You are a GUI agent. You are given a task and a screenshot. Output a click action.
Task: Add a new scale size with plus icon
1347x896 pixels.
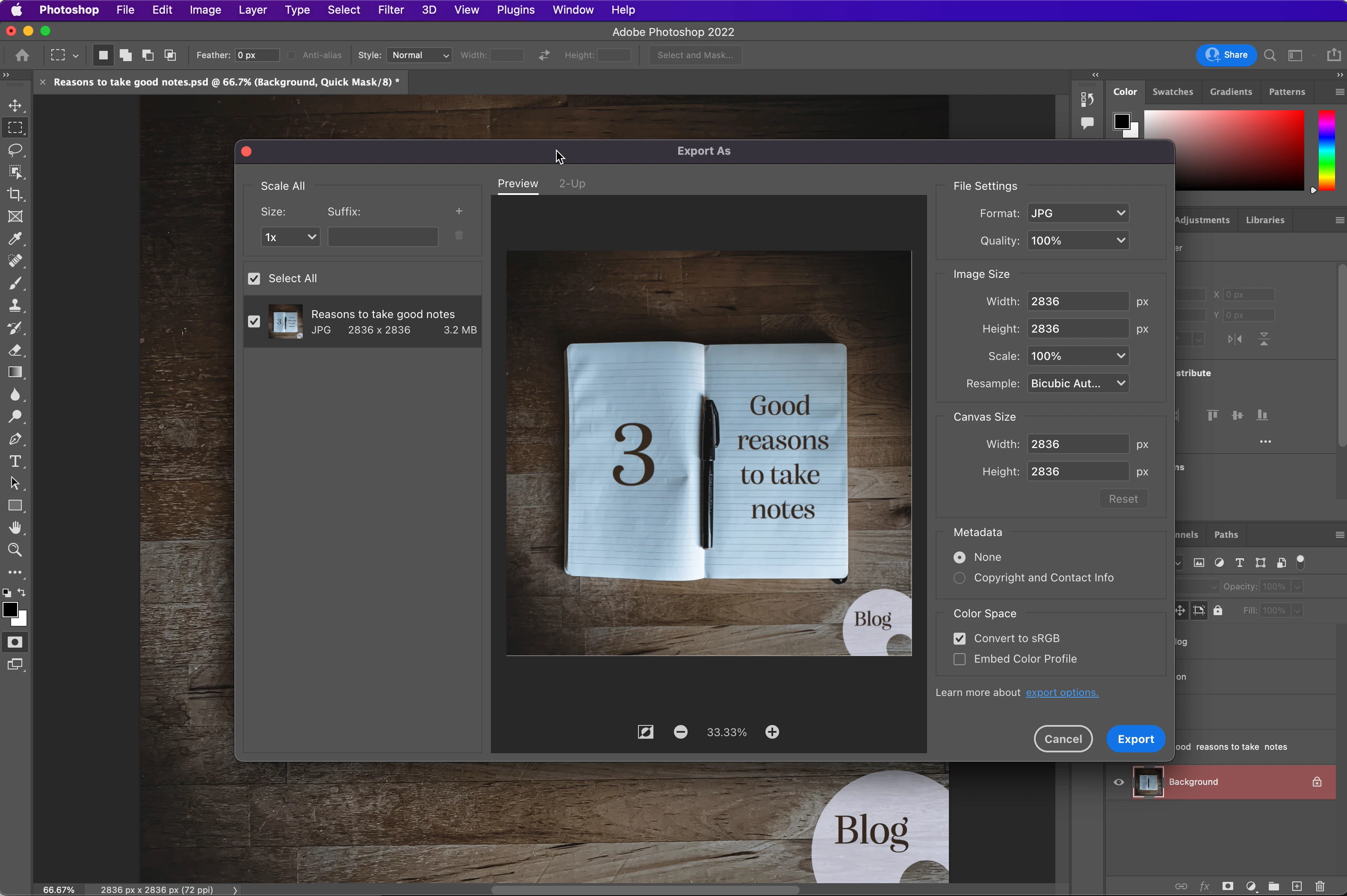[458, 212]
